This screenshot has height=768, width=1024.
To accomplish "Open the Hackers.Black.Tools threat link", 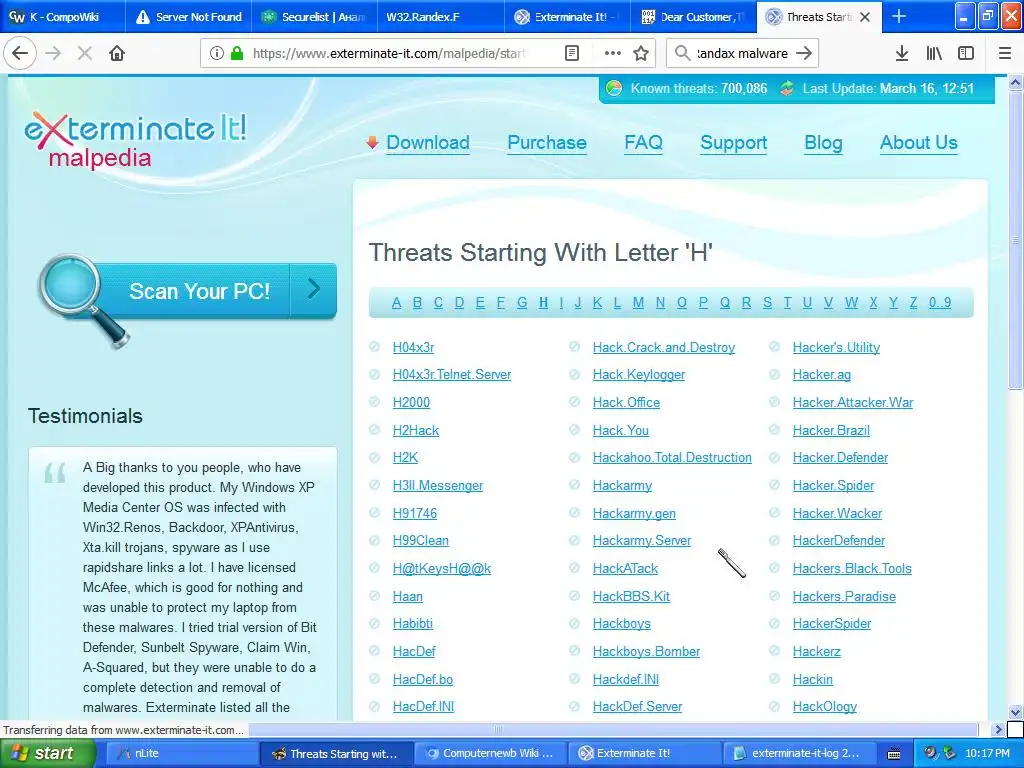I will click(x=852, y=568).
